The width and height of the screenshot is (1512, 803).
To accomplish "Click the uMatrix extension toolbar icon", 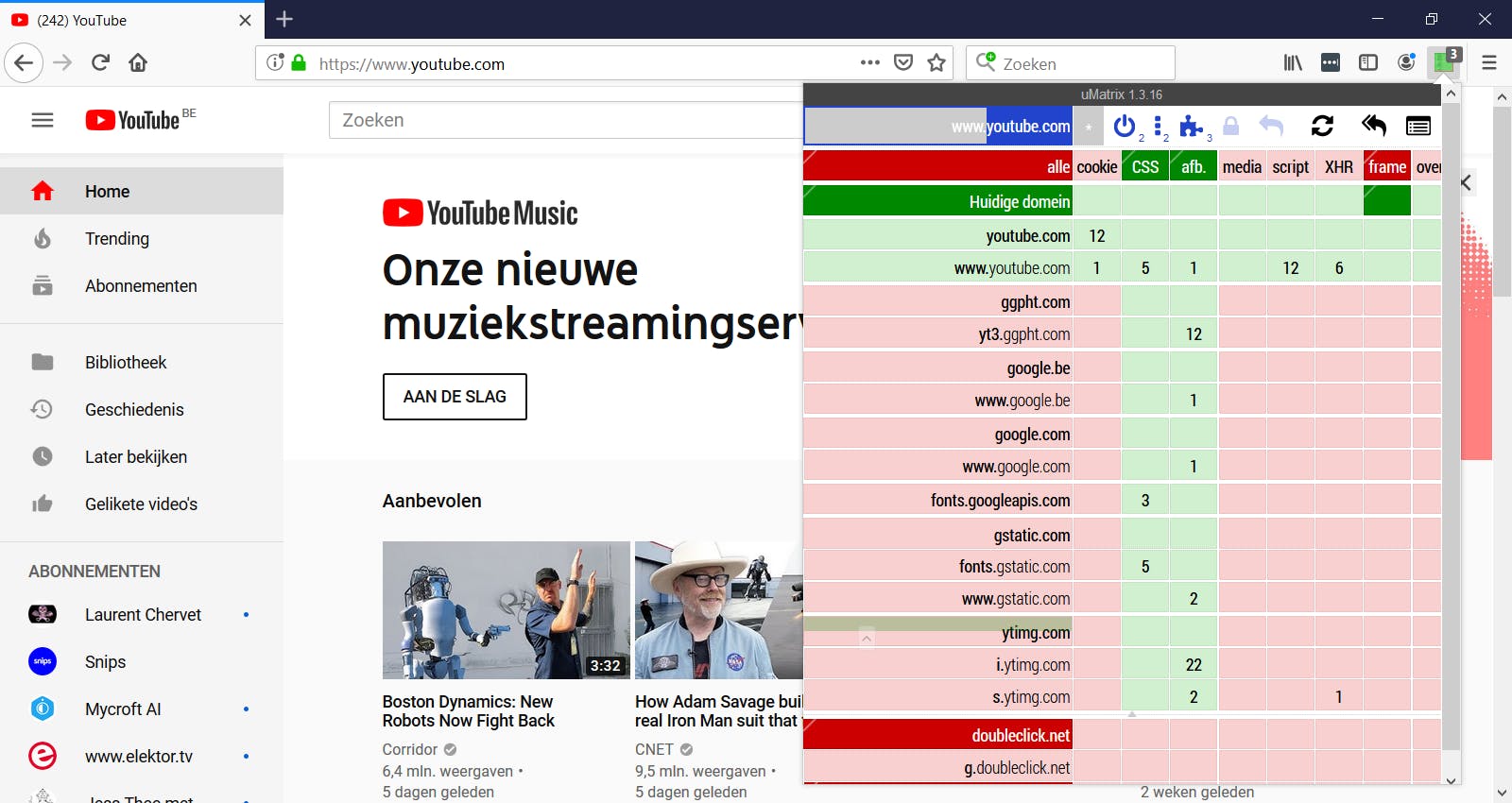I will (x=1444, y=62).
